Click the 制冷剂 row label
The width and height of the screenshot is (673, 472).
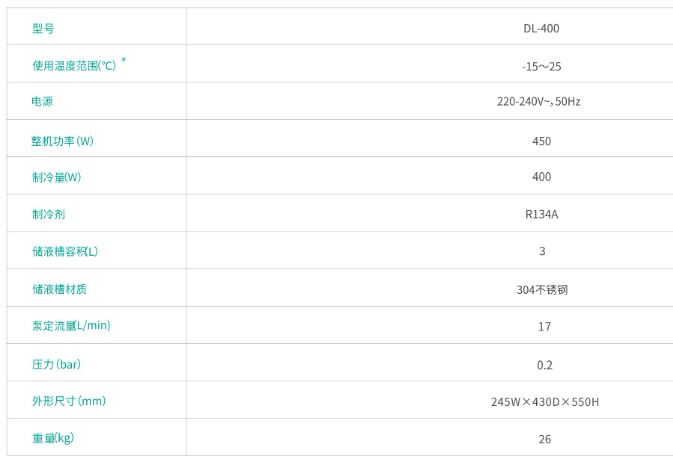49,214
